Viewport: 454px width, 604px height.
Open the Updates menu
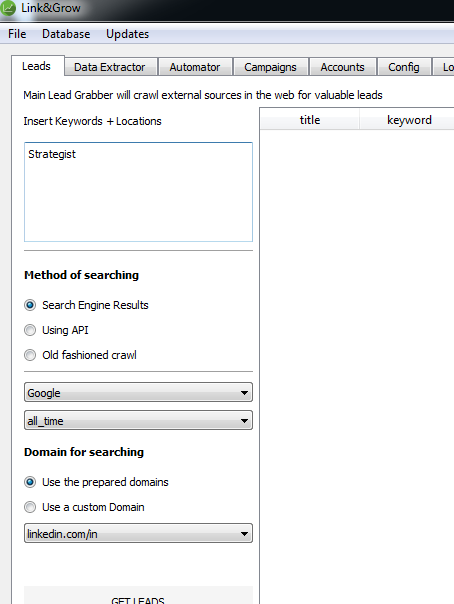pyautogui.click(x=127, y=34)
